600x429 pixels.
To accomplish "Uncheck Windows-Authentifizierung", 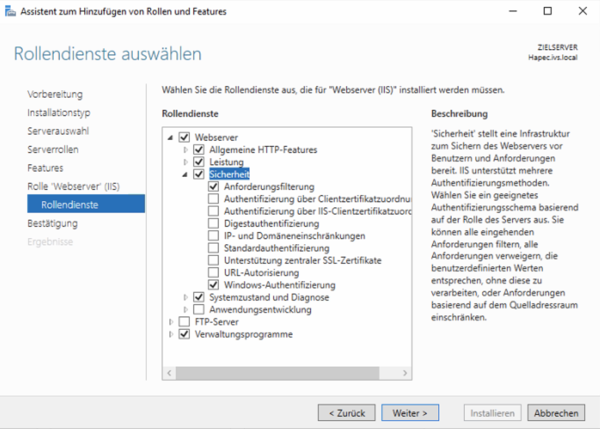I will tap(214, 285).
